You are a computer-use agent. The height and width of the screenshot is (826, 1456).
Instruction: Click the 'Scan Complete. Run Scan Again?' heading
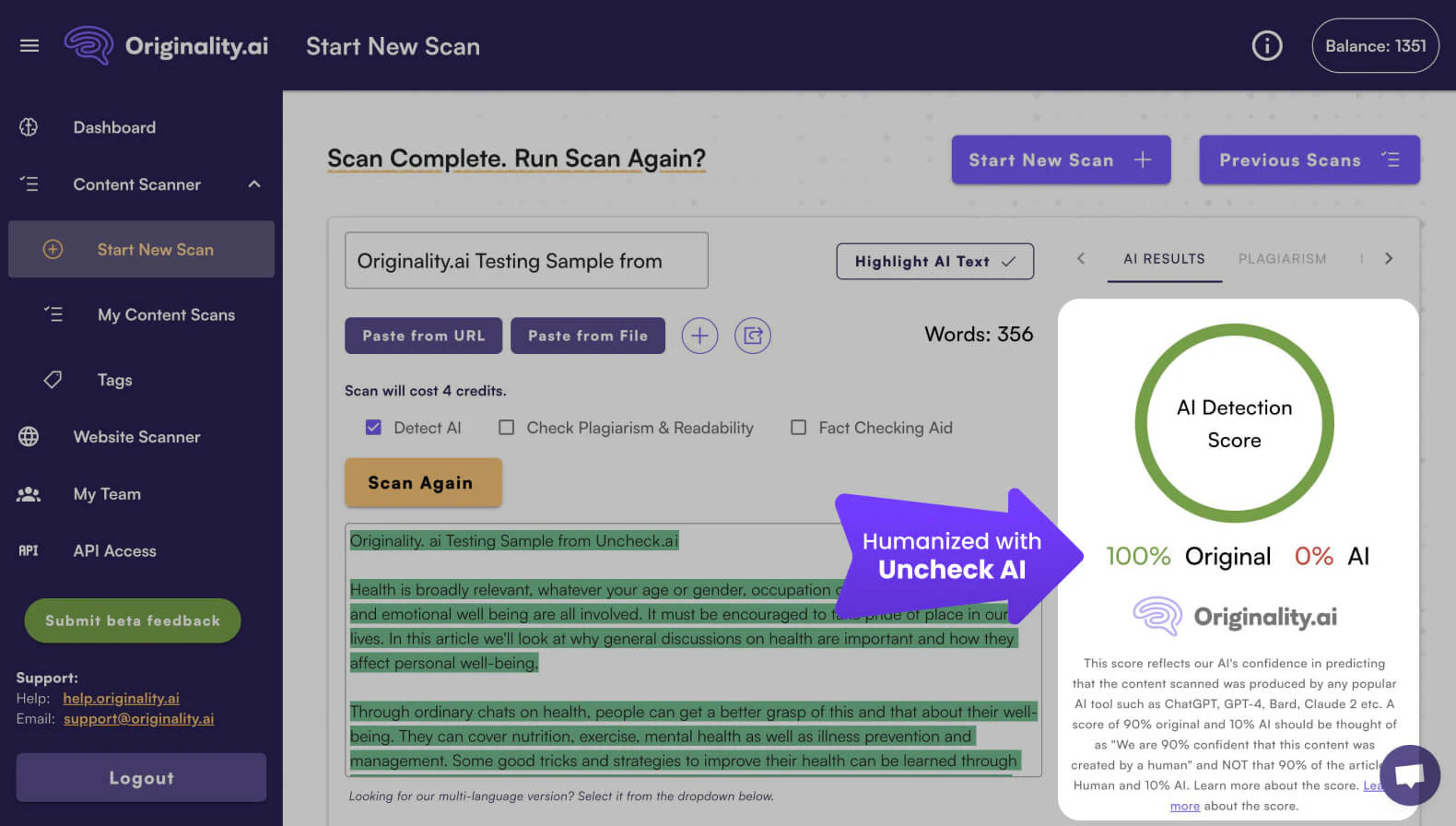pos(516,159)
